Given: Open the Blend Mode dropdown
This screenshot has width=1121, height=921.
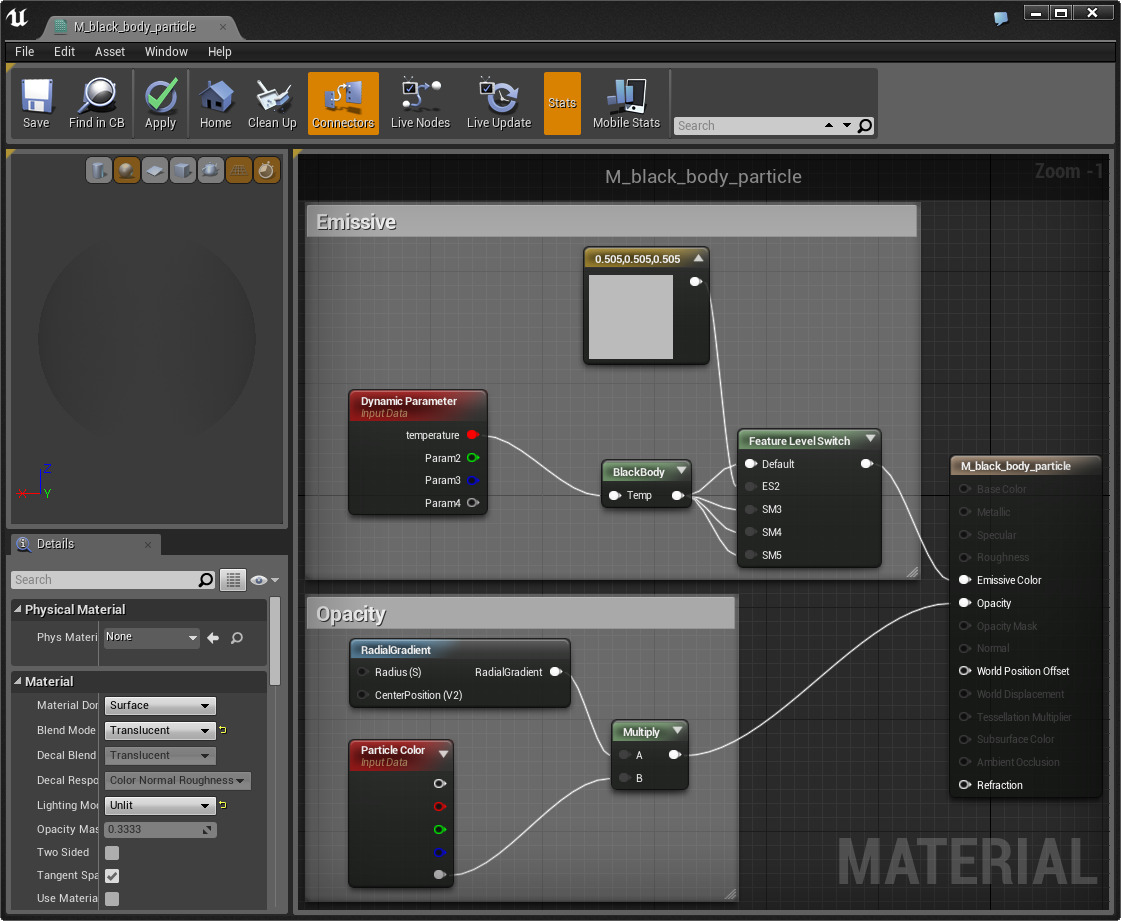Looking at the screenshot, I should [160, 731].
